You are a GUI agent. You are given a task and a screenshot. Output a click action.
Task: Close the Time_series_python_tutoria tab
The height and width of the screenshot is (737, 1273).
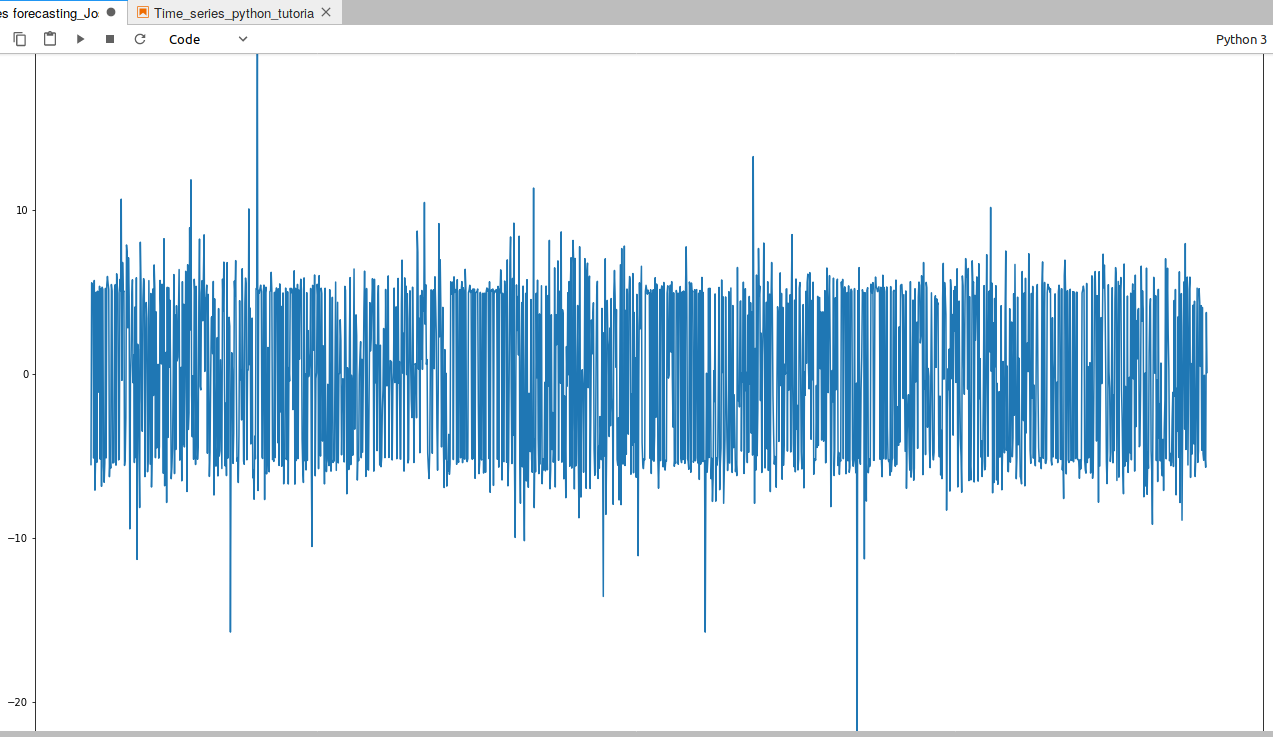[326, 13]
